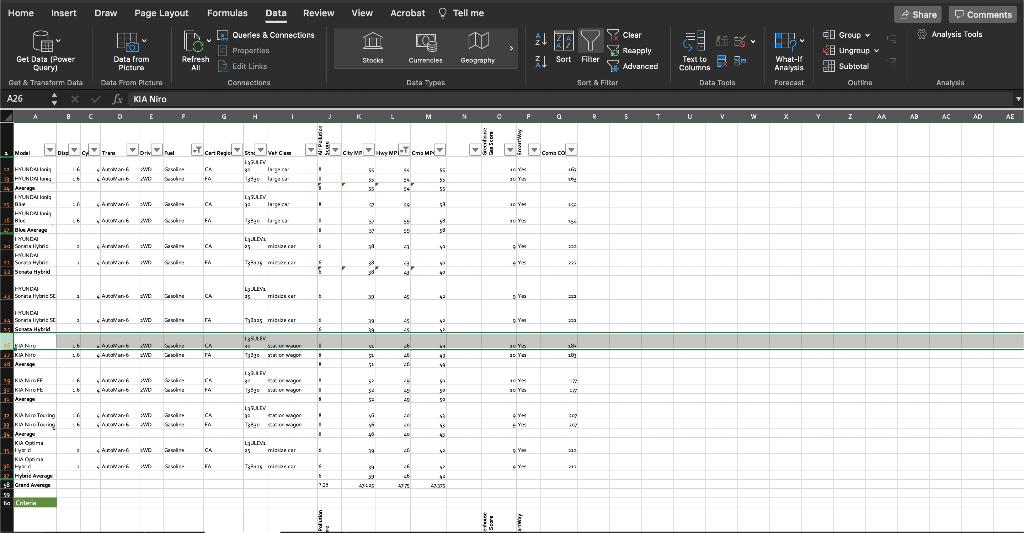Switch to the View tab

[x=362, y=13]
